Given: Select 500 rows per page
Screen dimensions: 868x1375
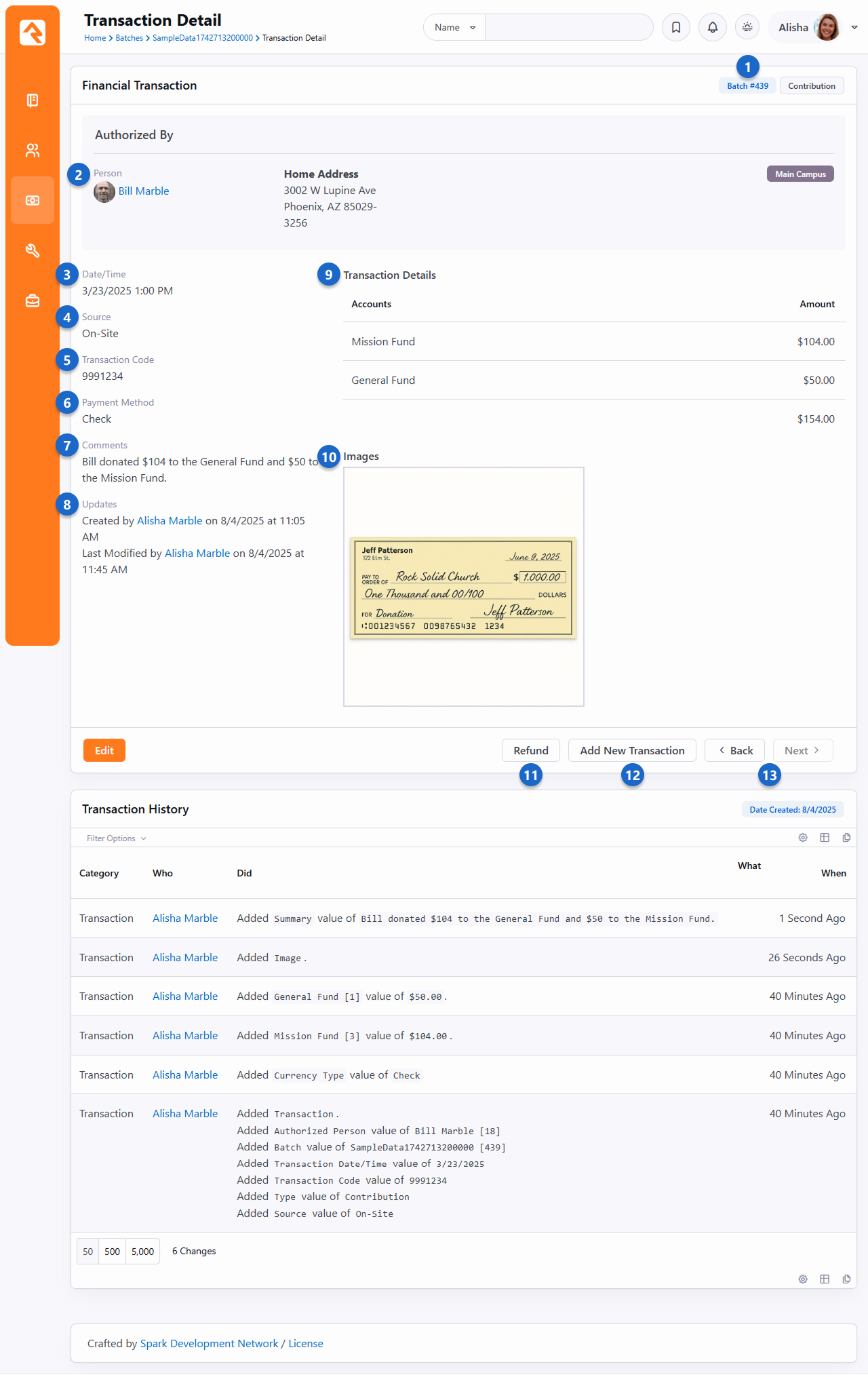Looking at the screenshot, I should pyautogui.click(x=112, y=1252).
